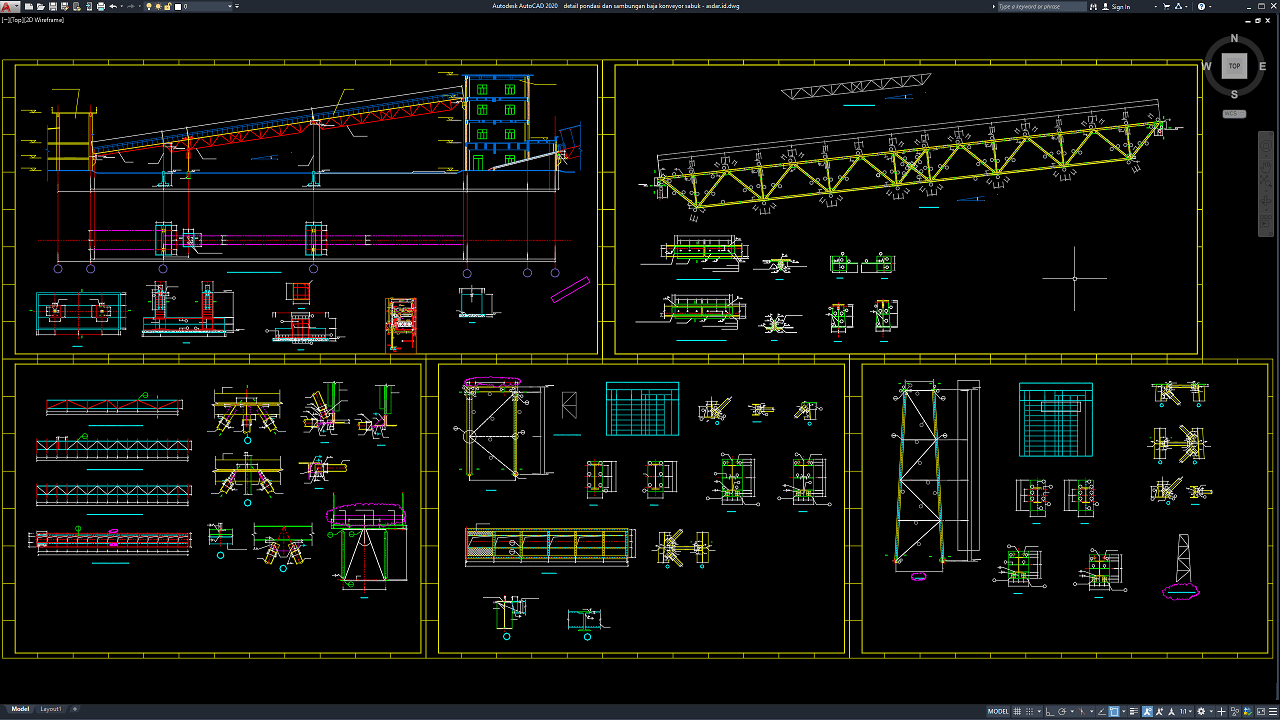Switch to the Layout1 tab
Viewport: 1280px width, 720px height.
(x=51, y=709)
